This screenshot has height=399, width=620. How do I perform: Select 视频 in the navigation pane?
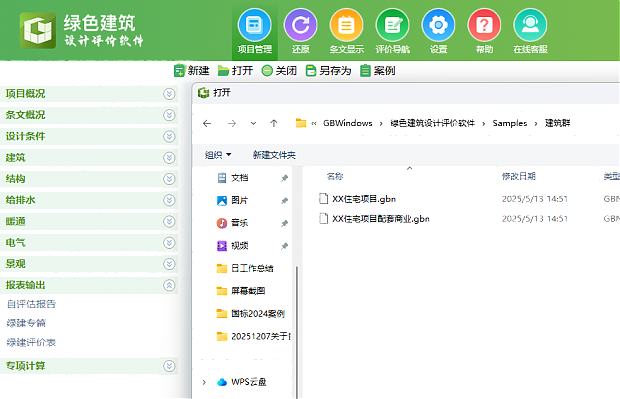(240, 246)
